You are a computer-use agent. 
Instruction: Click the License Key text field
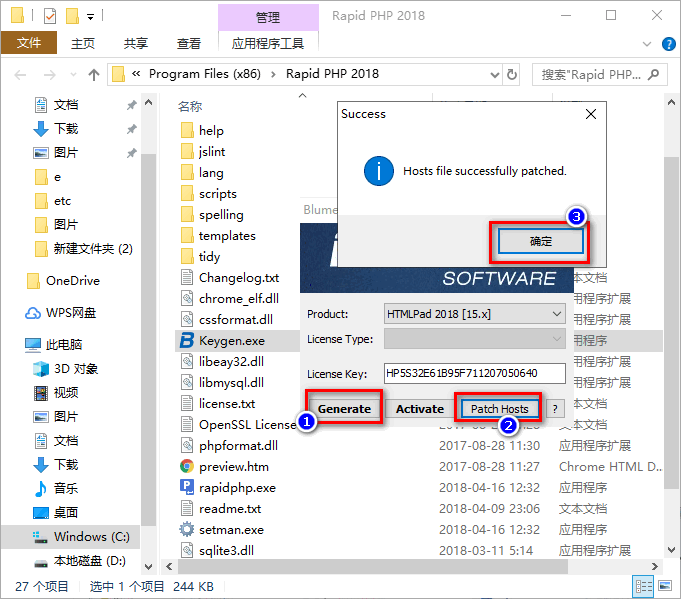point(475,374)
